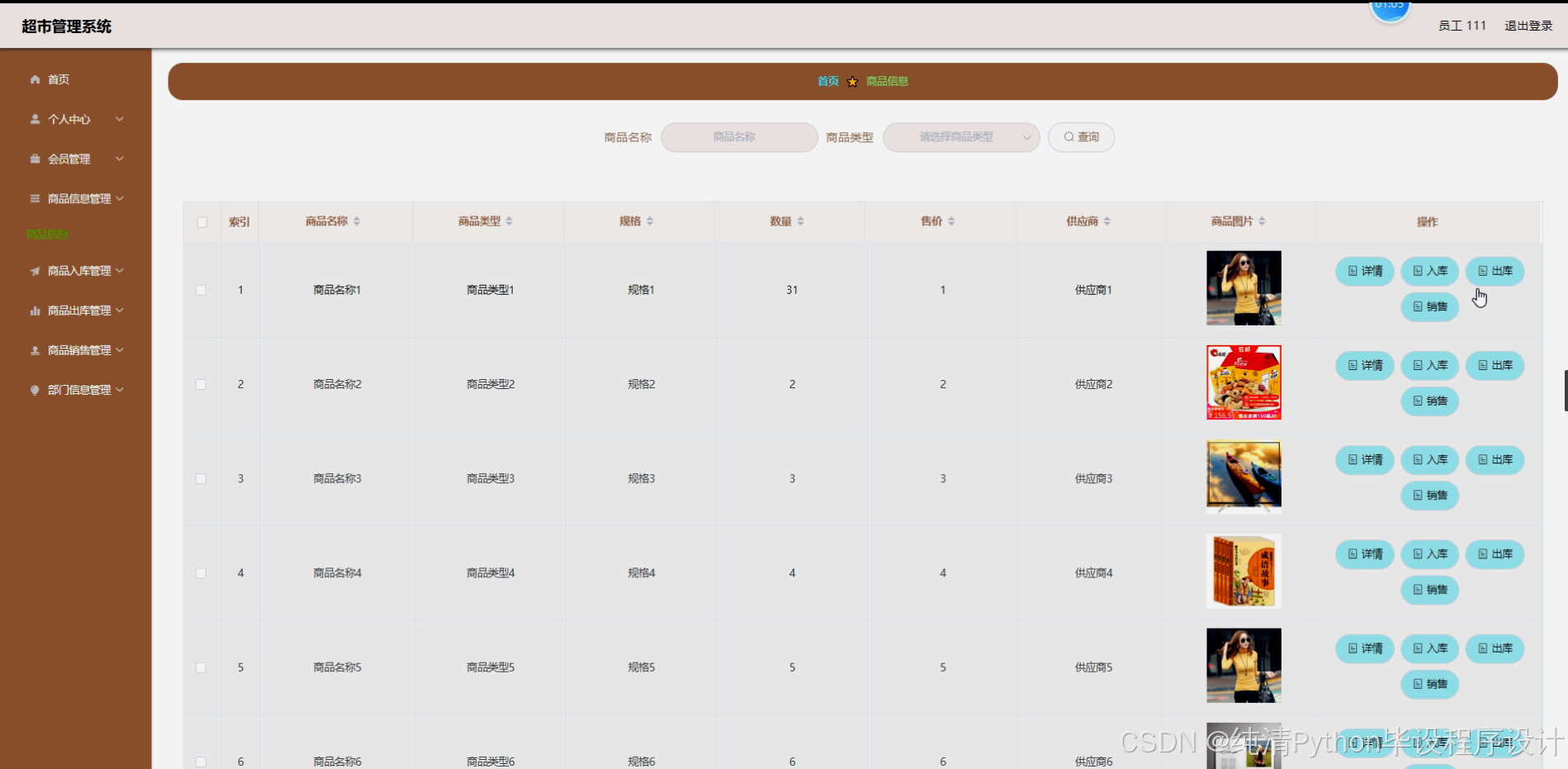Sort by 数量 column arrows
1568x769 pixels.
801,221
